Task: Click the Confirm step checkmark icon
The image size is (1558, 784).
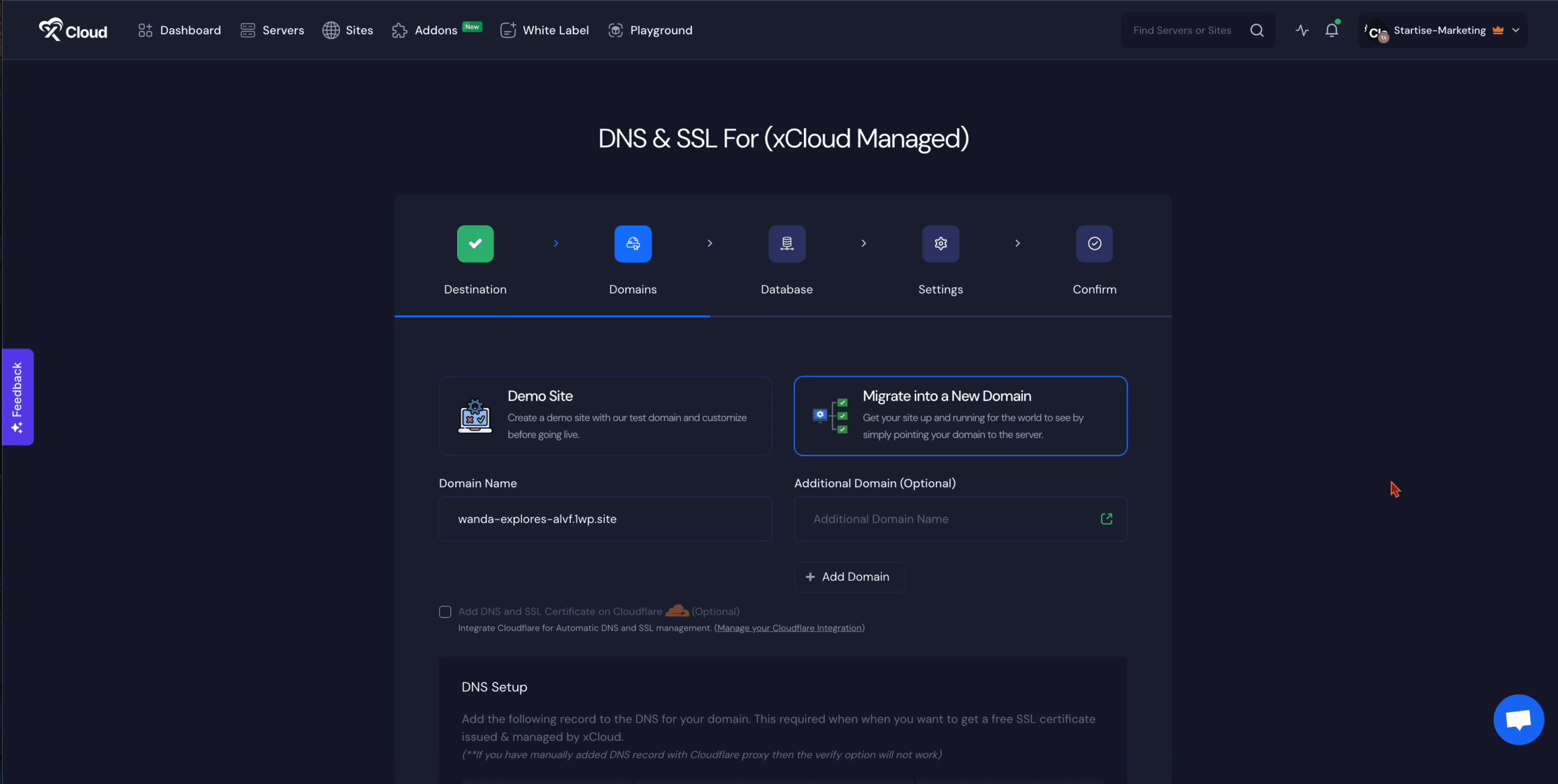Action: 1094,244
